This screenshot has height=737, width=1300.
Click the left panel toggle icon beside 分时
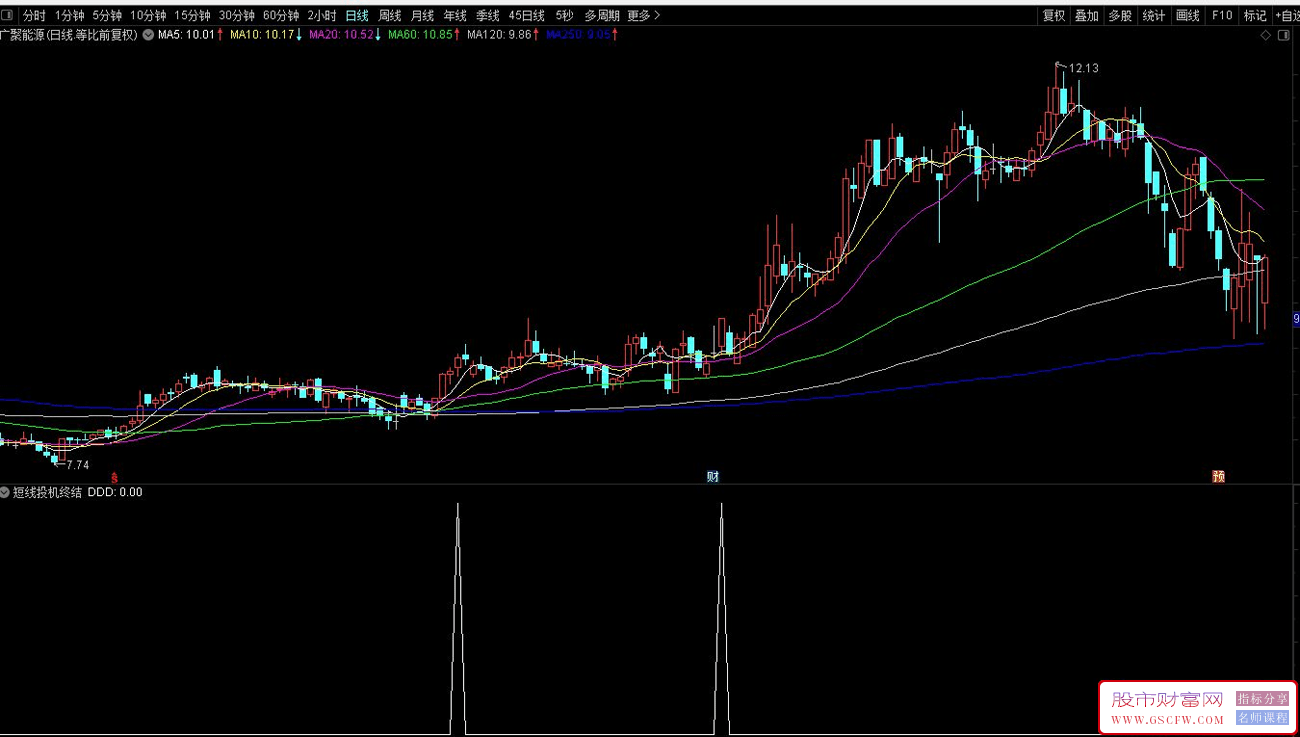[x=8, y=16]
